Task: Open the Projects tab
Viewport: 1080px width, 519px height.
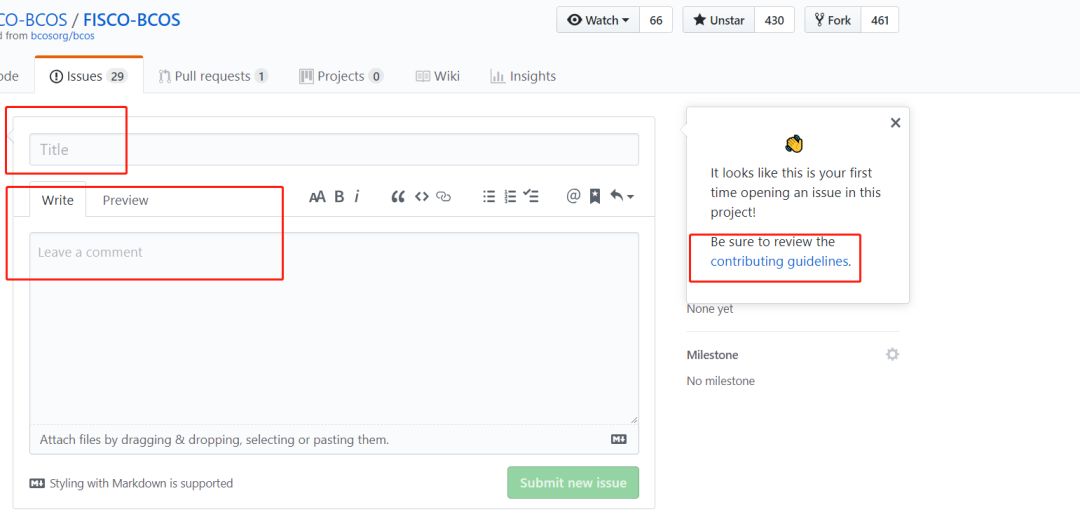Action: tap(341, 76)
